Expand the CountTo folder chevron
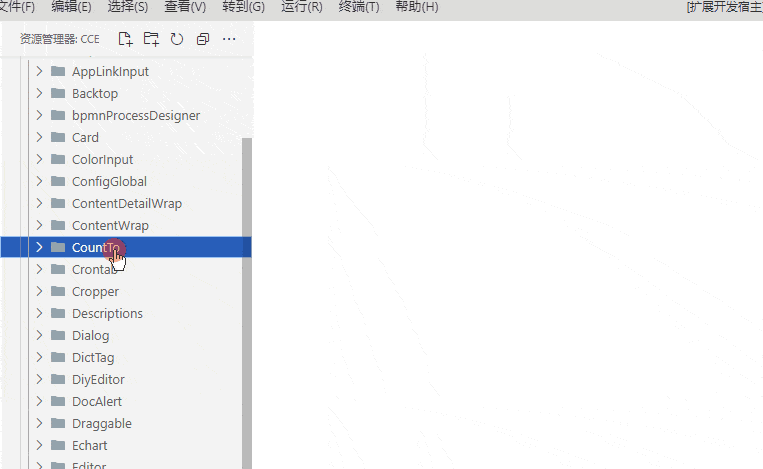This screenshot has width=763, height=469. pyautogui.click(x=39, y=247)
